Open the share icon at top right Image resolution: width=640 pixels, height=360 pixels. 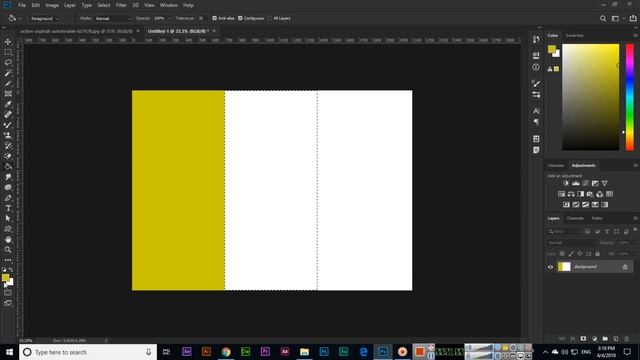click(633, 18)
